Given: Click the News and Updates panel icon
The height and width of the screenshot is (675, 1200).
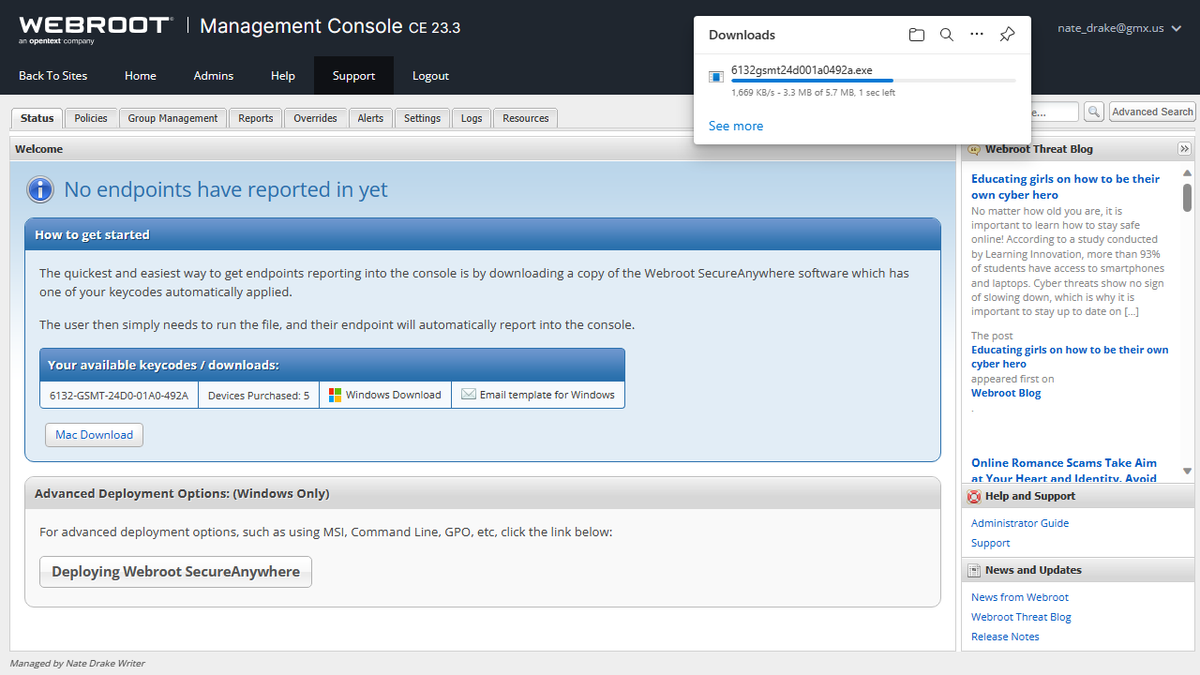Looking at the screenshot, I should click(975, 569).
